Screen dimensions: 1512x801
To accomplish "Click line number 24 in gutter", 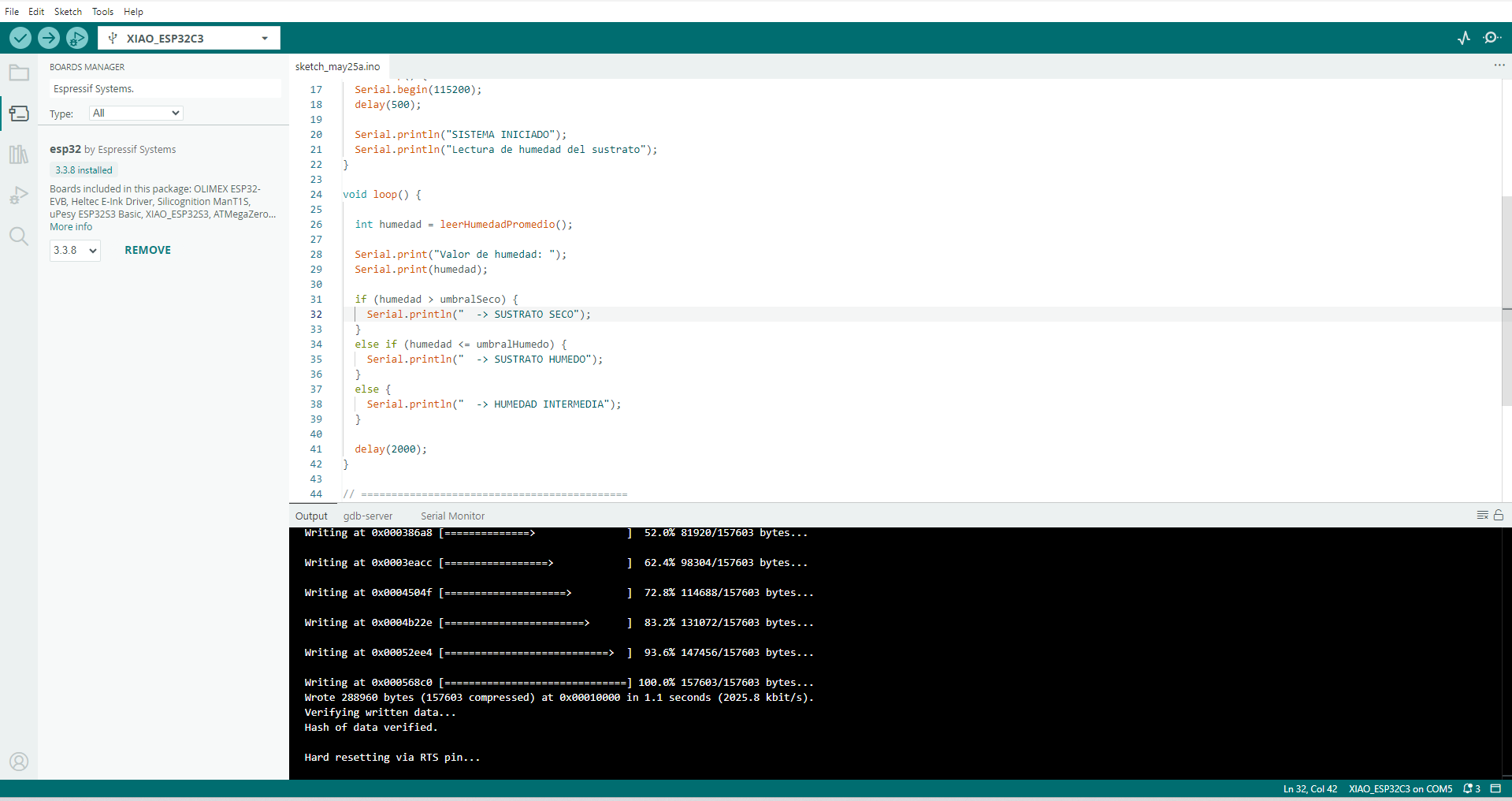I will click(316, 194).
